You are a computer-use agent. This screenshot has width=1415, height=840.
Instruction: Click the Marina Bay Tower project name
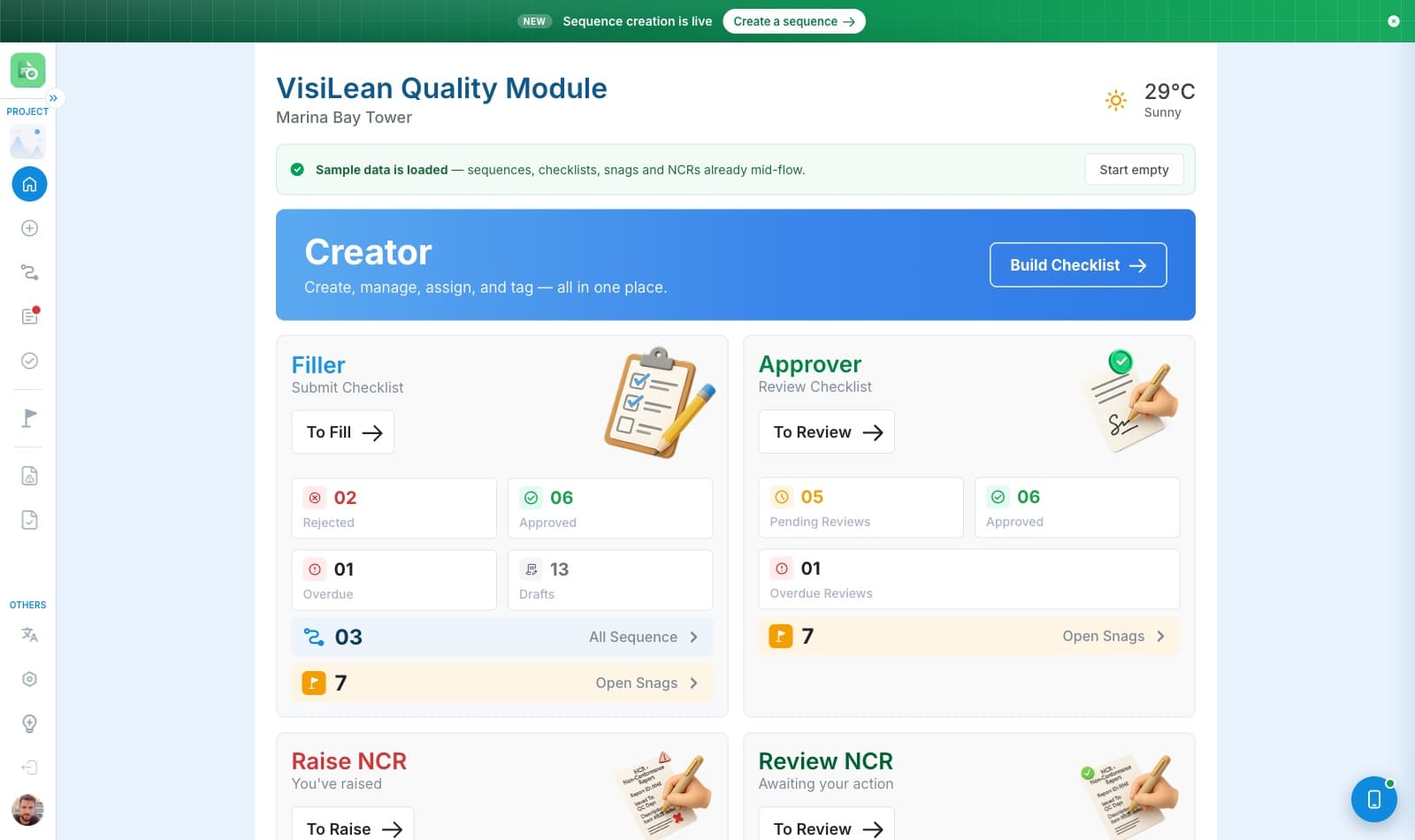click(x=344, y=118)
